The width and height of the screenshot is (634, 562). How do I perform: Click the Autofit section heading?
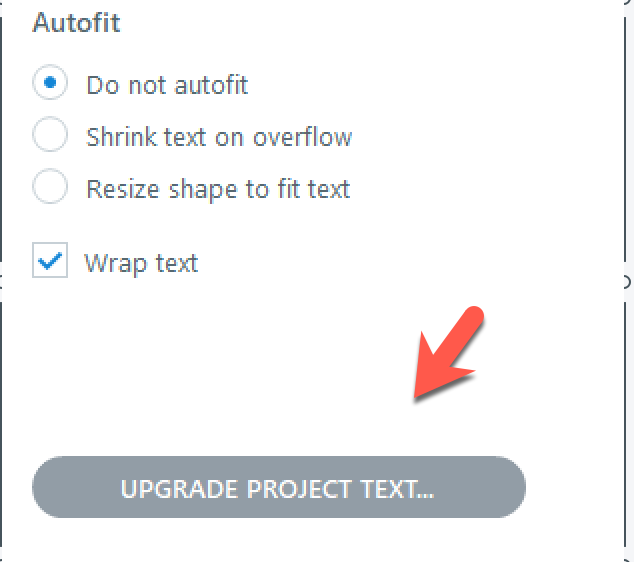click(77, 24)
